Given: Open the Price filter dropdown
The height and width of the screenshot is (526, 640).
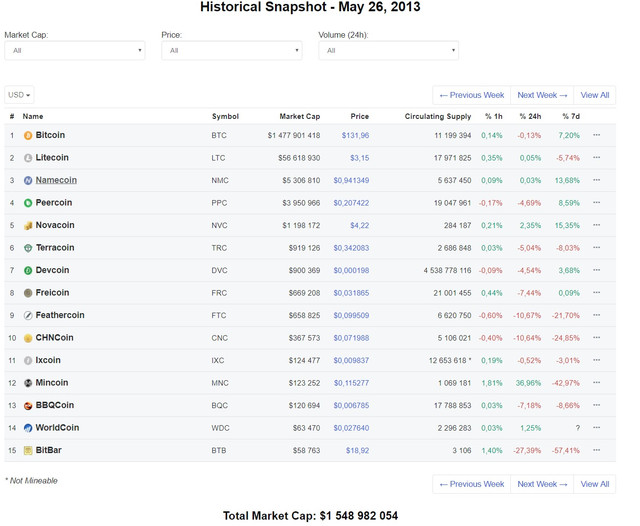Looking at the screenshot, I should pos(232,51).
